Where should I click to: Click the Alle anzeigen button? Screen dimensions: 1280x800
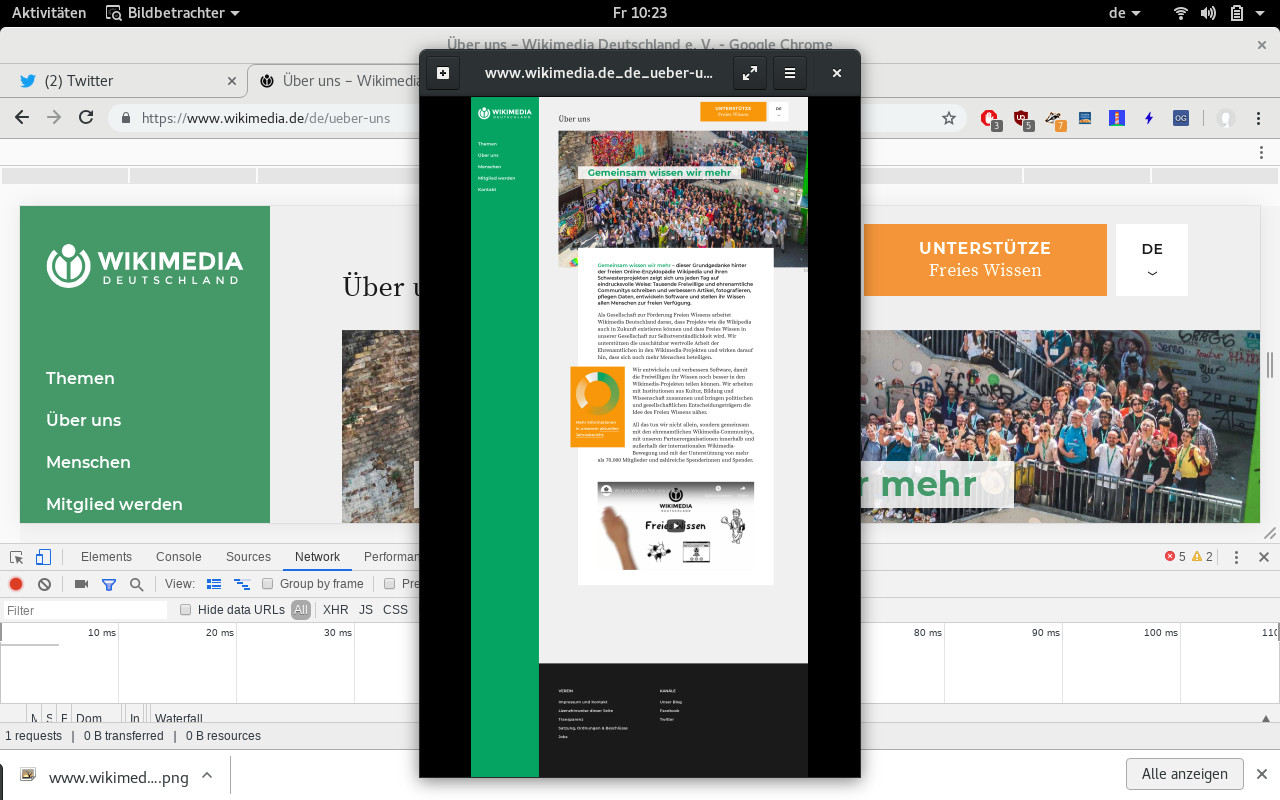tap(1184, 774)
